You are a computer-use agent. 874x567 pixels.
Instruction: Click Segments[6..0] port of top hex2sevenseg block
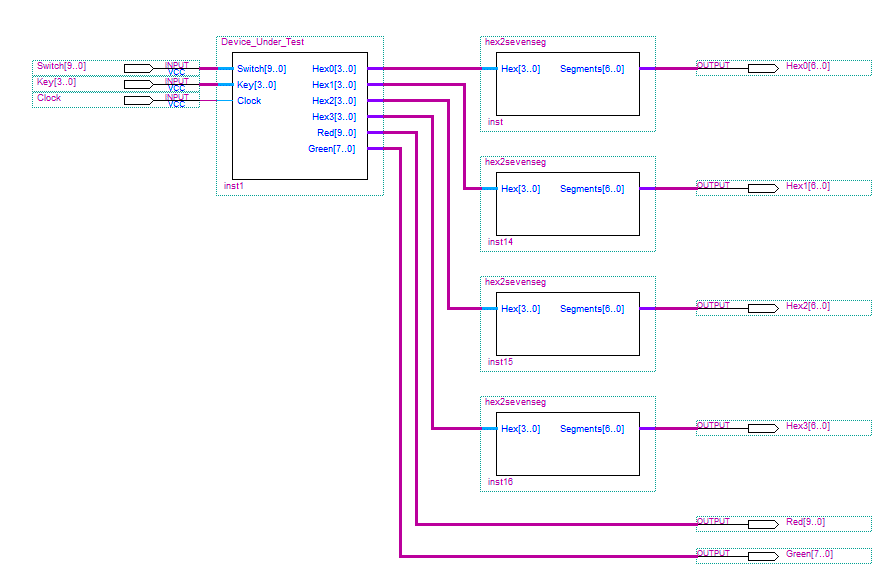click(592, 69)
